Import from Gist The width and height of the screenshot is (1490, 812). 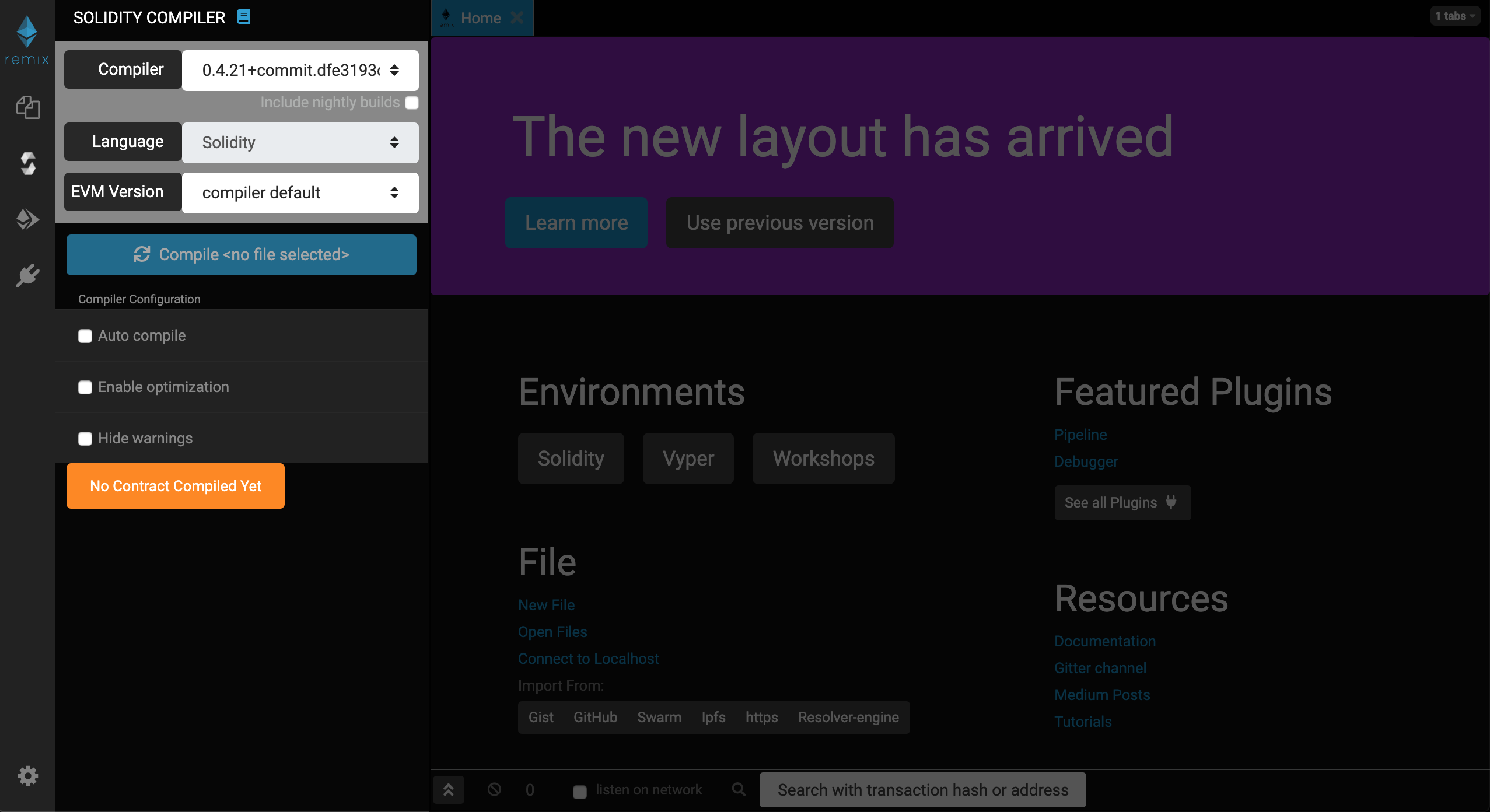point(541,717)
